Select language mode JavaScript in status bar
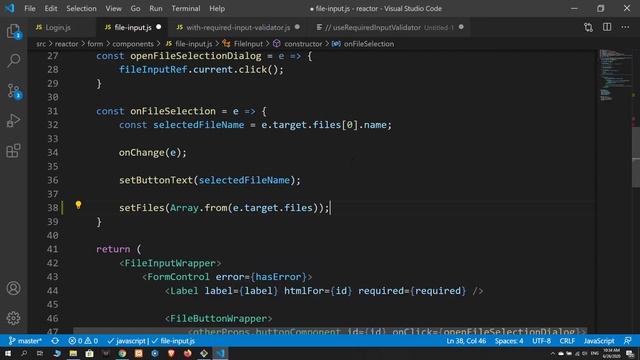 (x=599, y=341)
